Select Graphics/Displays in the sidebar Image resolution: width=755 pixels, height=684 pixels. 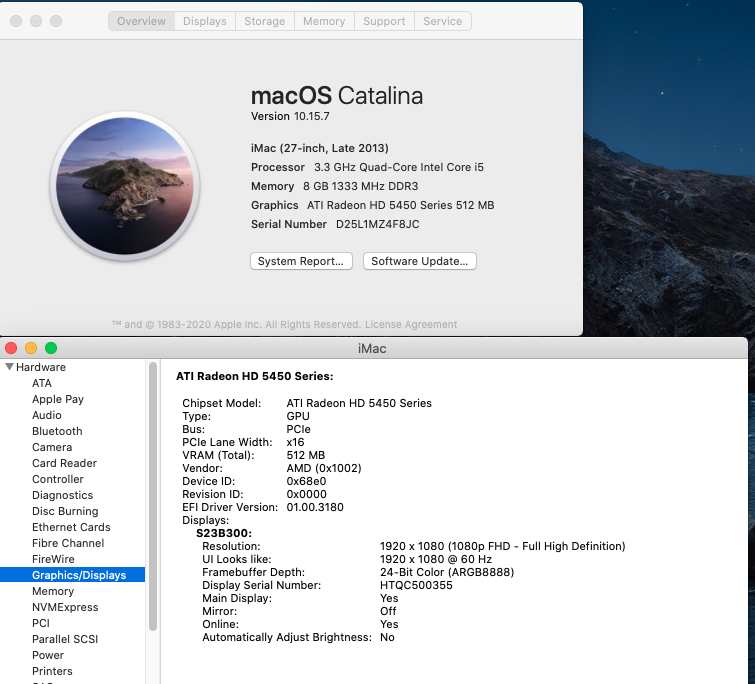coord(72,575)
